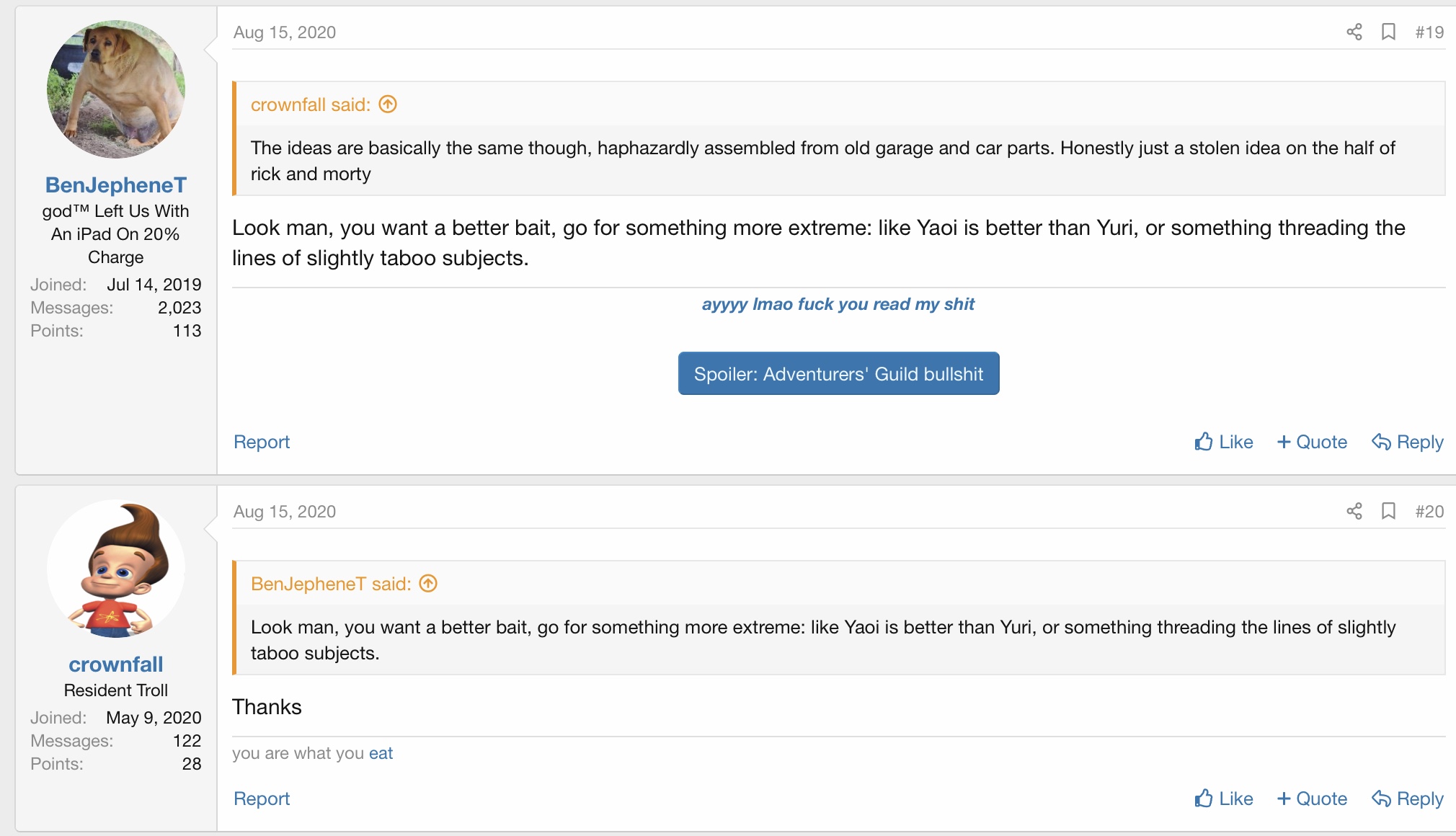Open the #20 post permalink
The height and width of the screenshot is (836, 1456).
(x=1429, y=512)
